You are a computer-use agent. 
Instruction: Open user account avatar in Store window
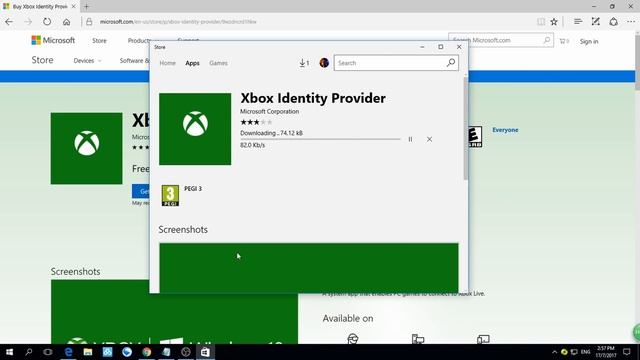(x=324, y=63)
